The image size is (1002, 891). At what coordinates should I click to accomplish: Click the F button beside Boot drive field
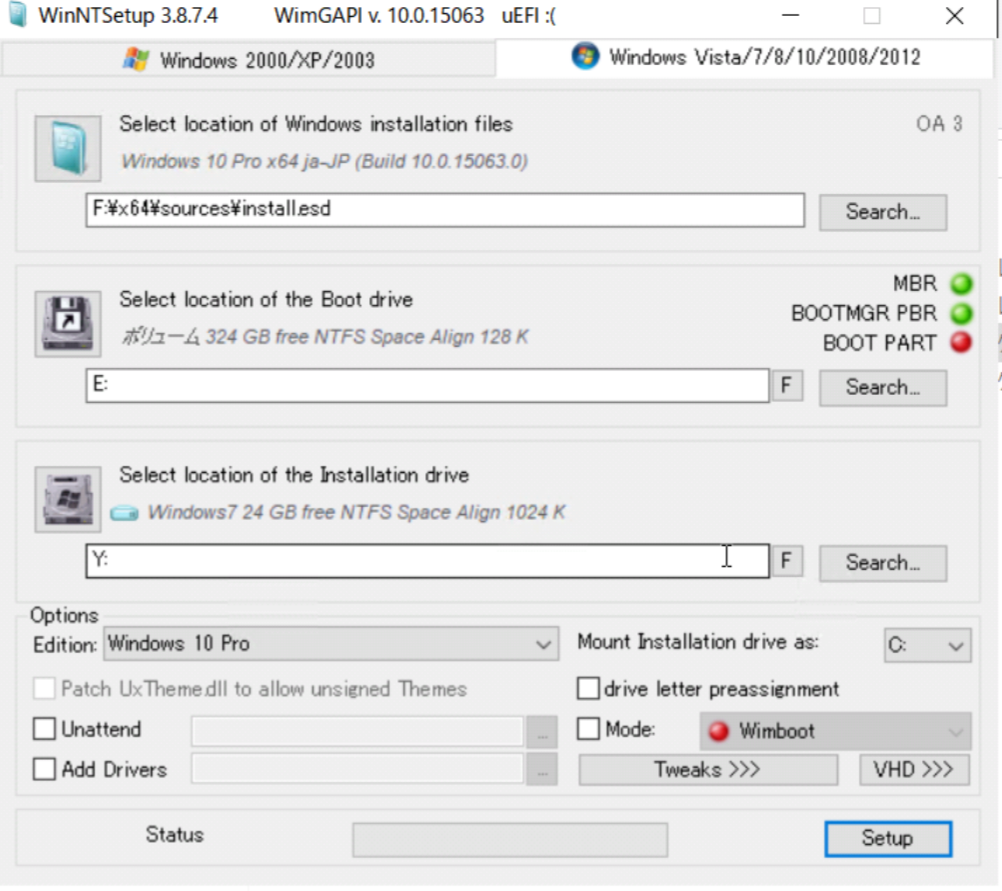point(787,385)
